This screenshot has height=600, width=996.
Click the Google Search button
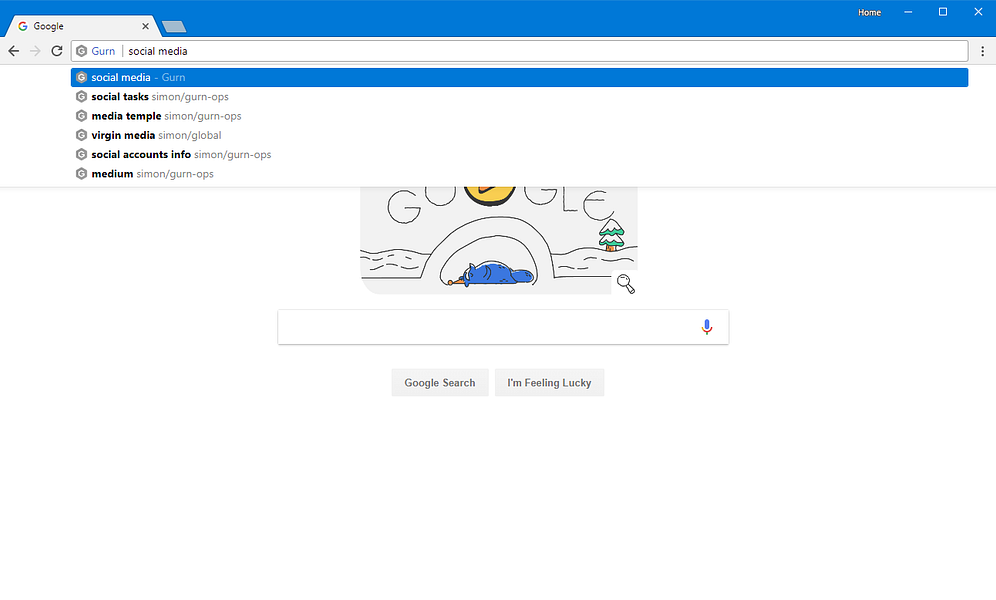coord(440,383)
